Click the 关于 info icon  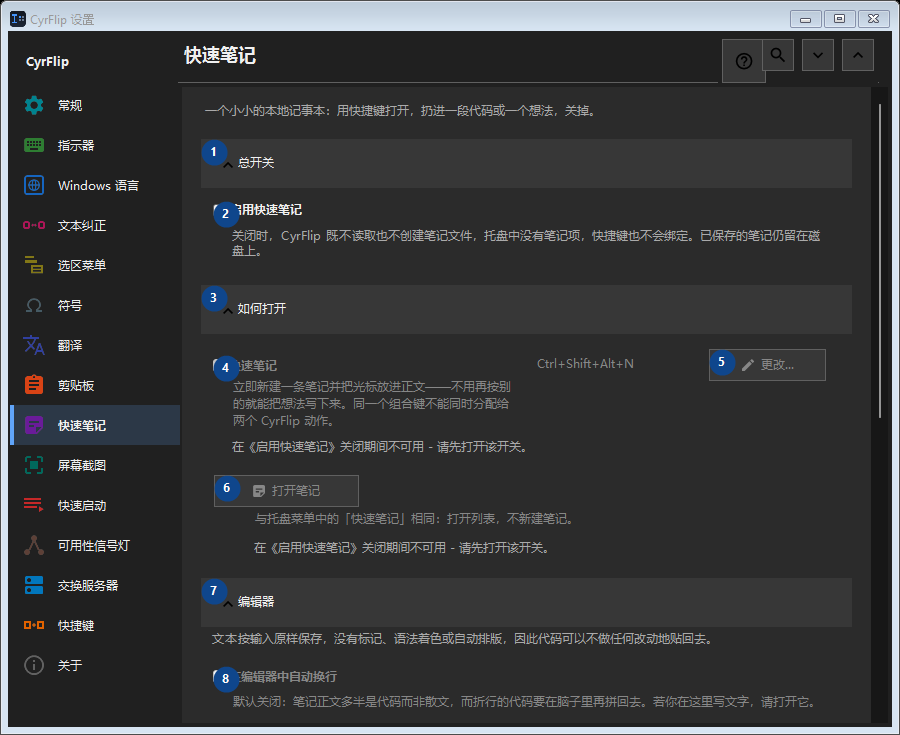click(x=34, y=665)
